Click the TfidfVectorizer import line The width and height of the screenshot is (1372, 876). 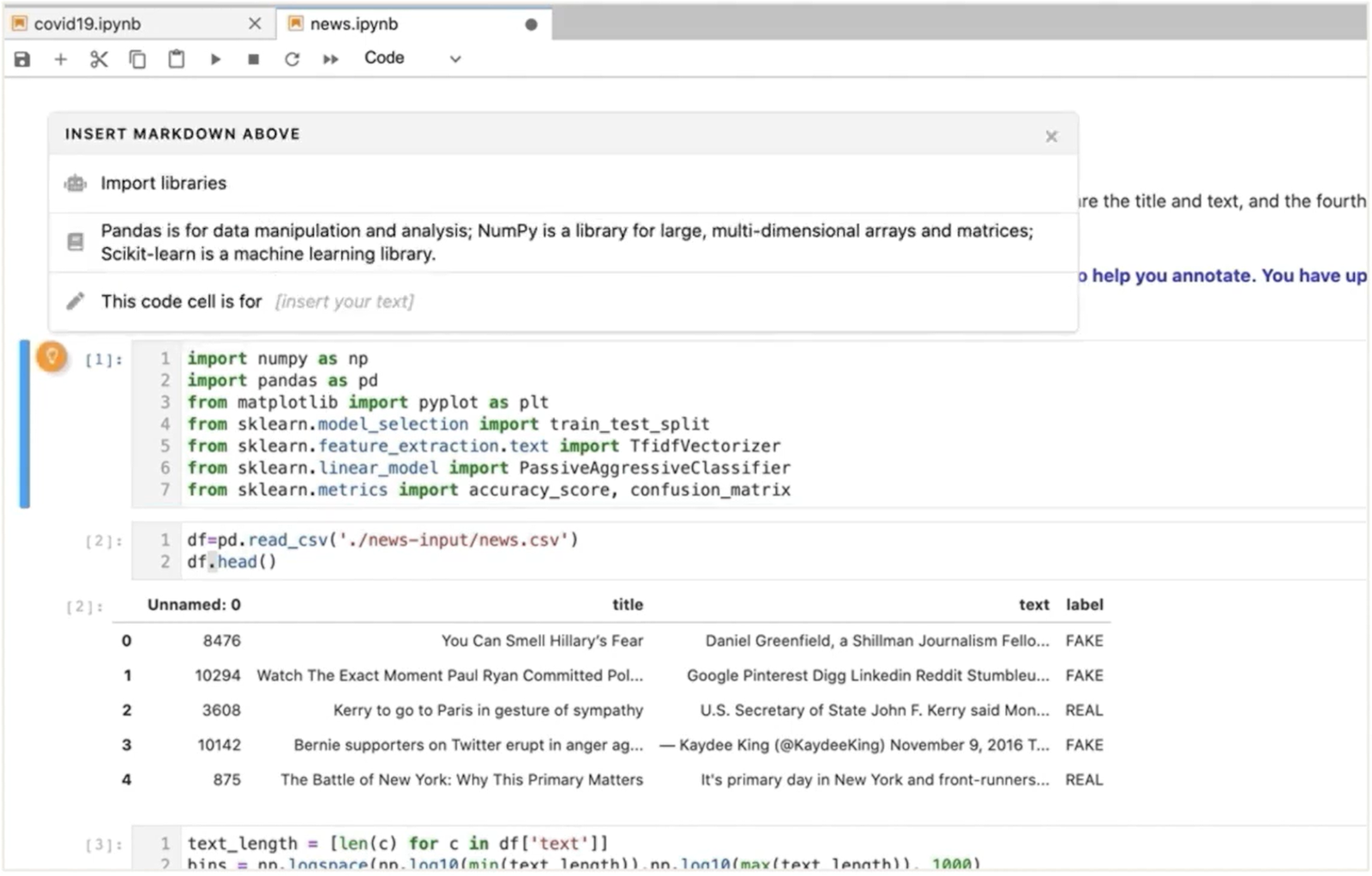(484, 446)
